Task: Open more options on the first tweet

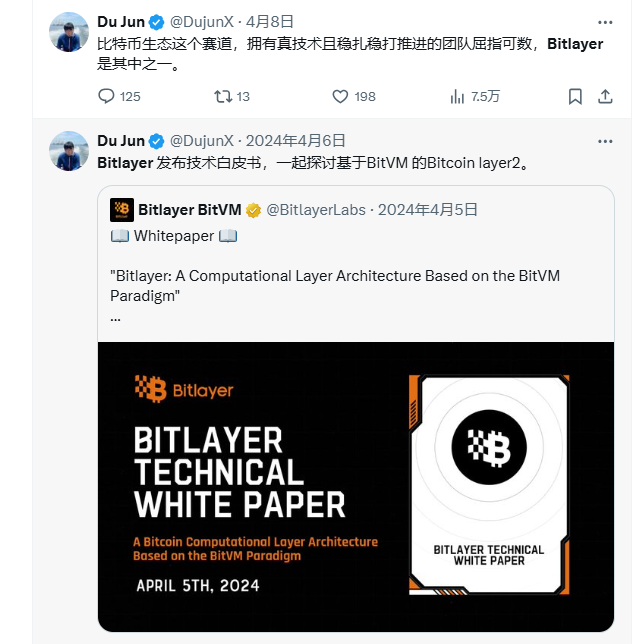Action: 605,22
